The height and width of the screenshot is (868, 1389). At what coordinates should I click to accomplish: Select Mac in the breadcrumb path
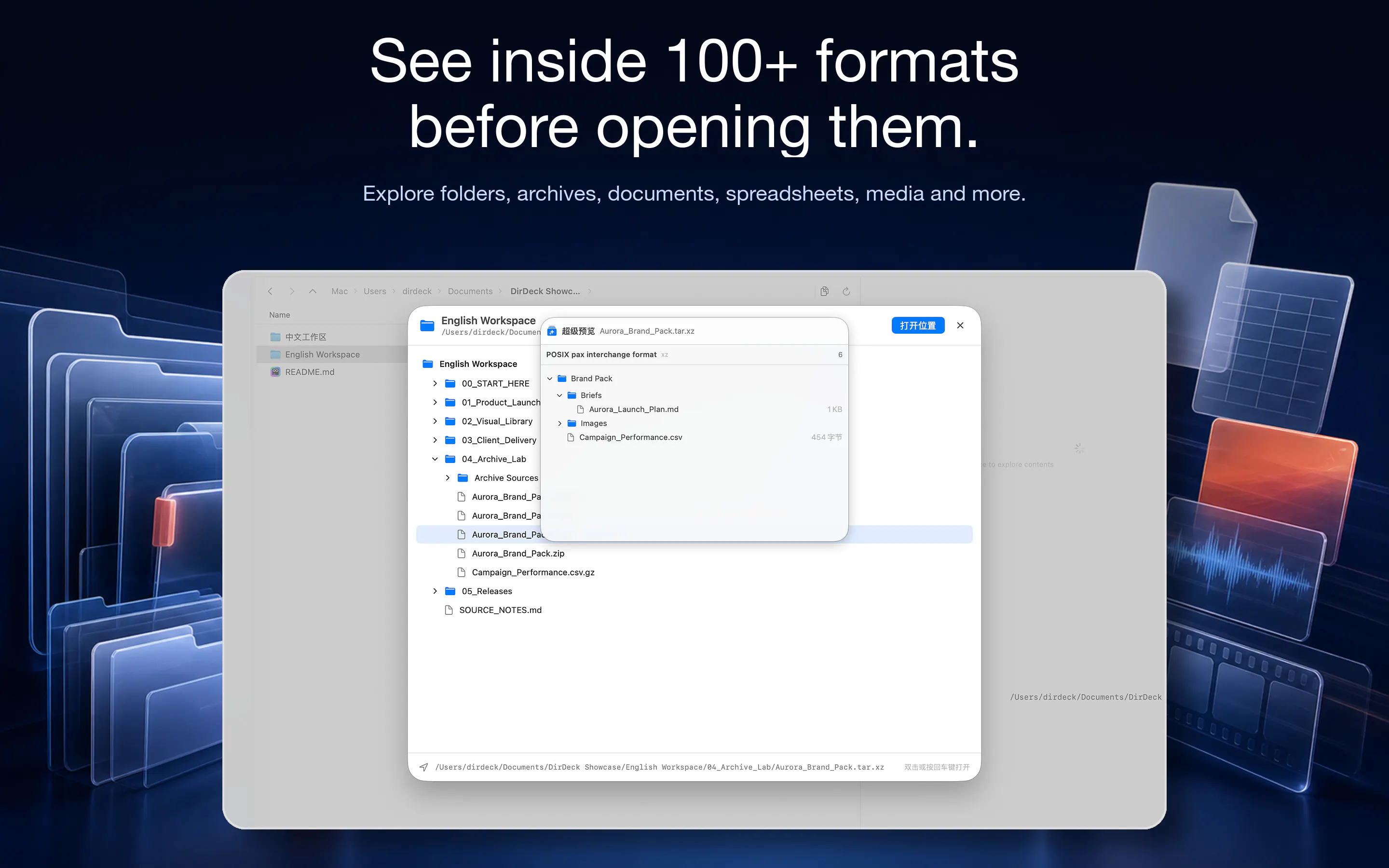click(339, 291)
